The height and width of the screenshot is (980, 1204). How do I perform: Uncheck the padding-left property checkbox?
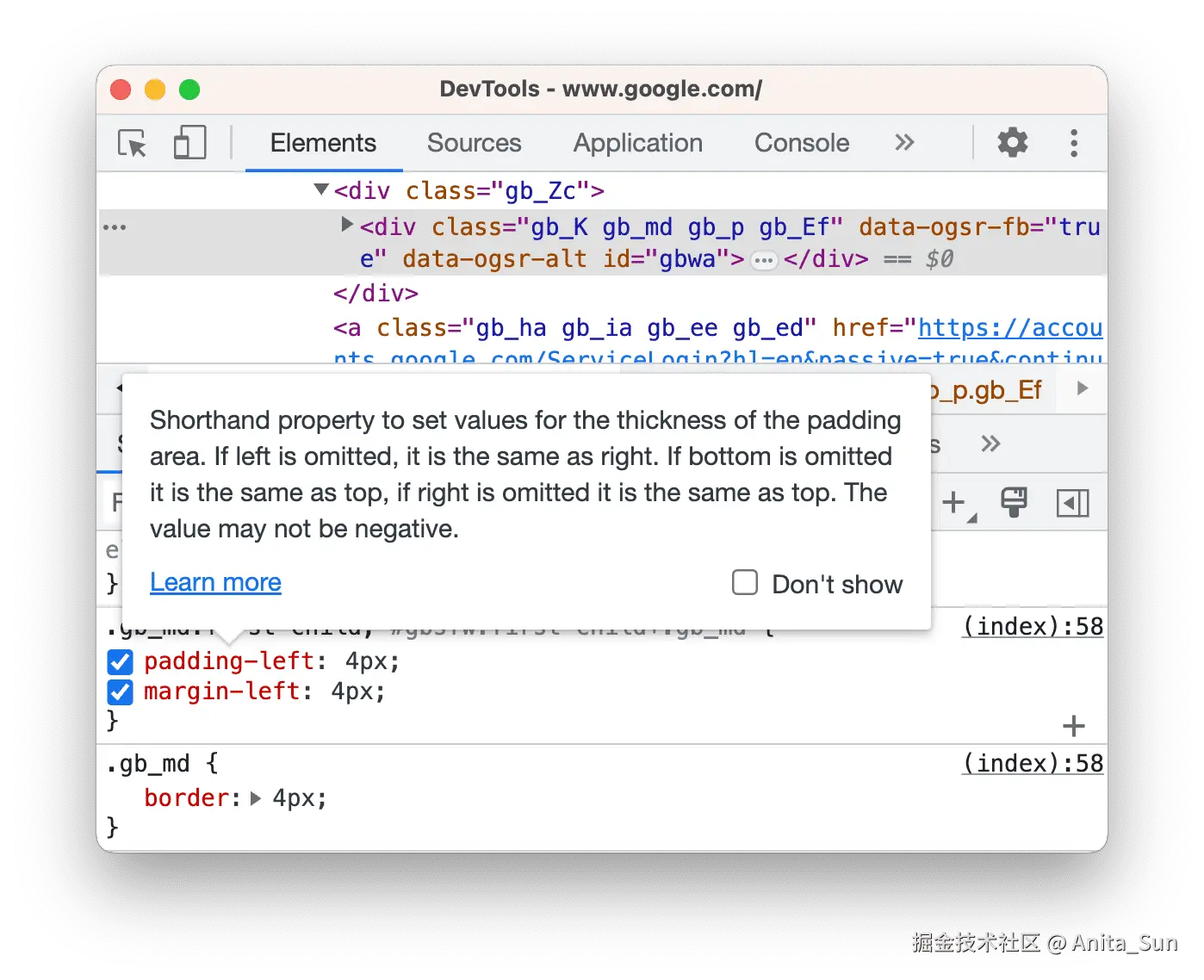tap(121, 661)
